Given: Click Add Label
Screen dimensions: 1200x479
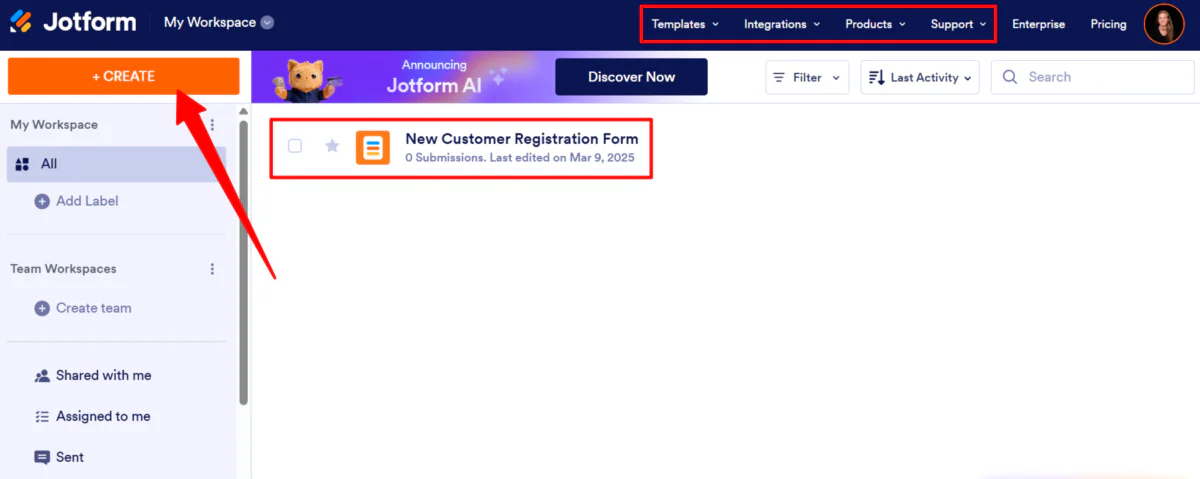Looking at the screenshot, I should (x=87, y=201).
